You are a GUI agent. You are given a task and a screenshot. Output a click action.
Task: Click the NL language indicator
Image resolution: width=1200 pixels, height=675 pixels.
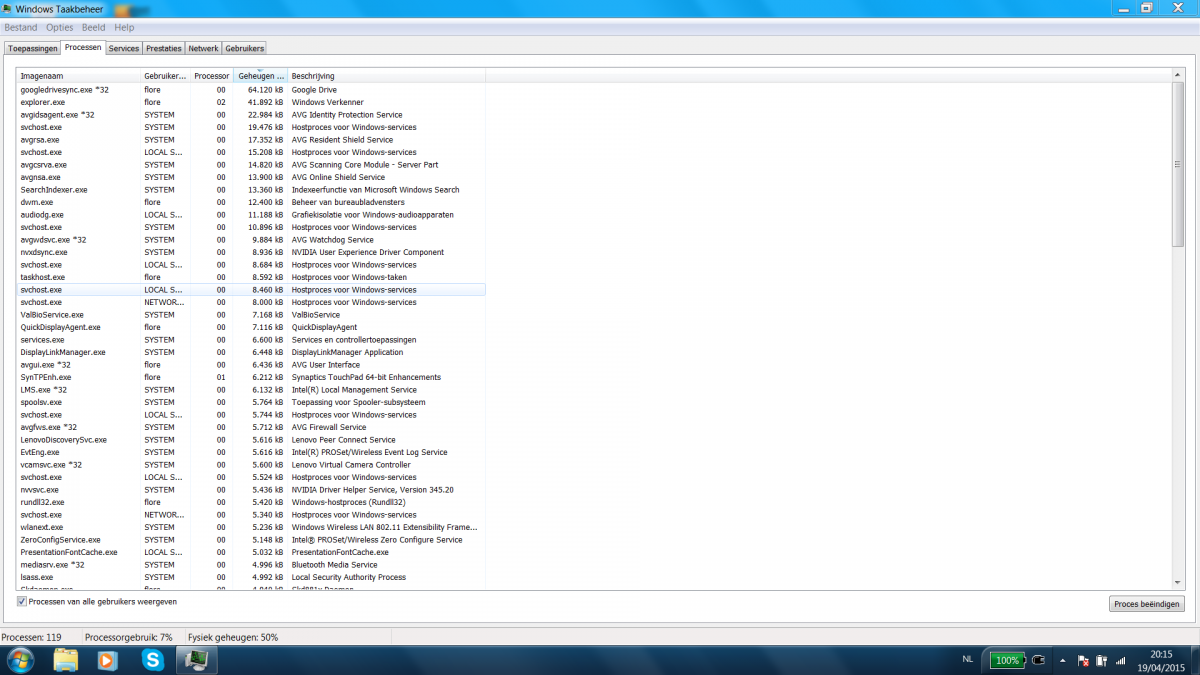[x=967, y=660]
